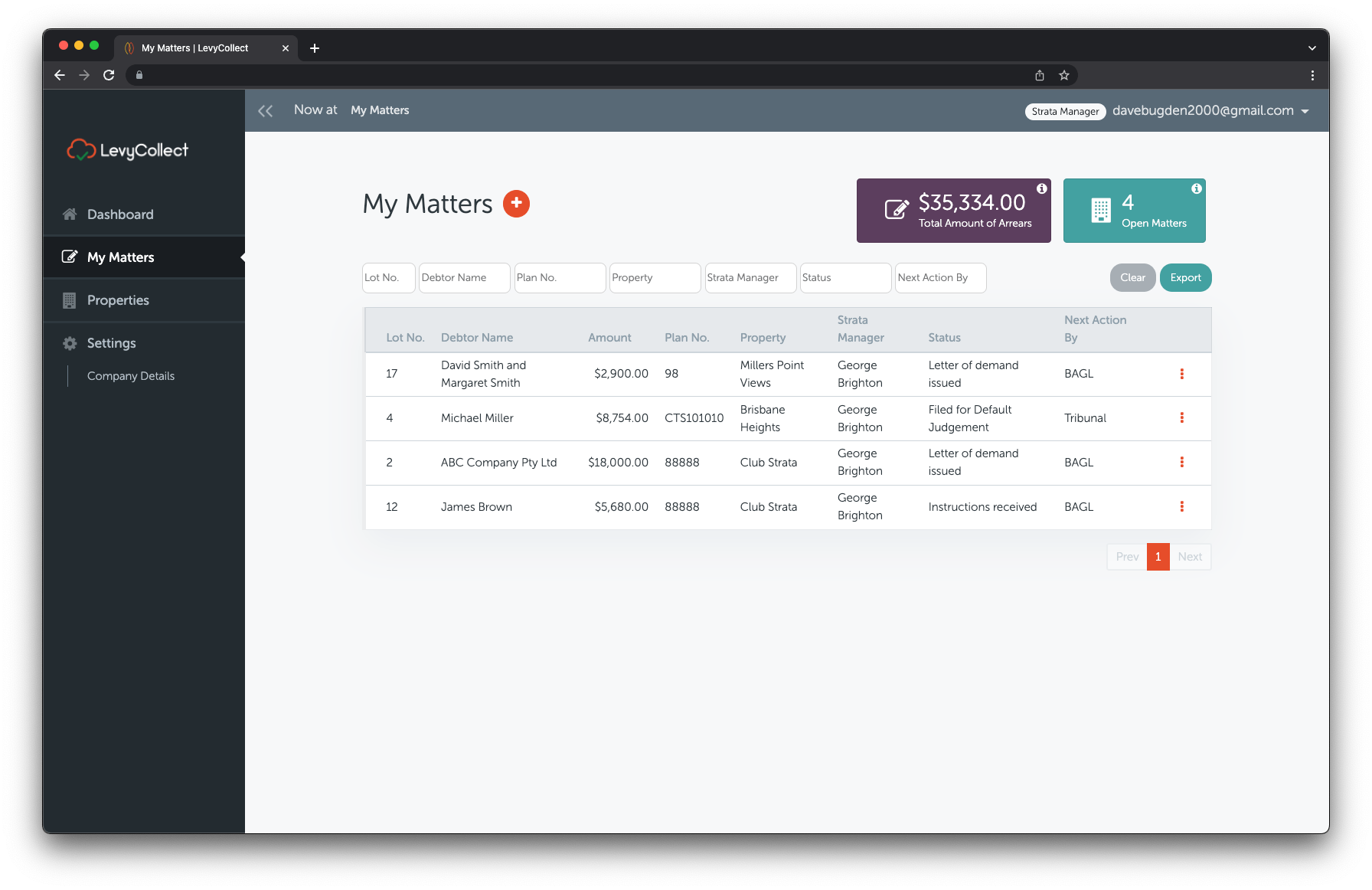Click 'Tribunal' next action cell
Viewport: 1372px width, 890px height.
tap(1085, 418)
